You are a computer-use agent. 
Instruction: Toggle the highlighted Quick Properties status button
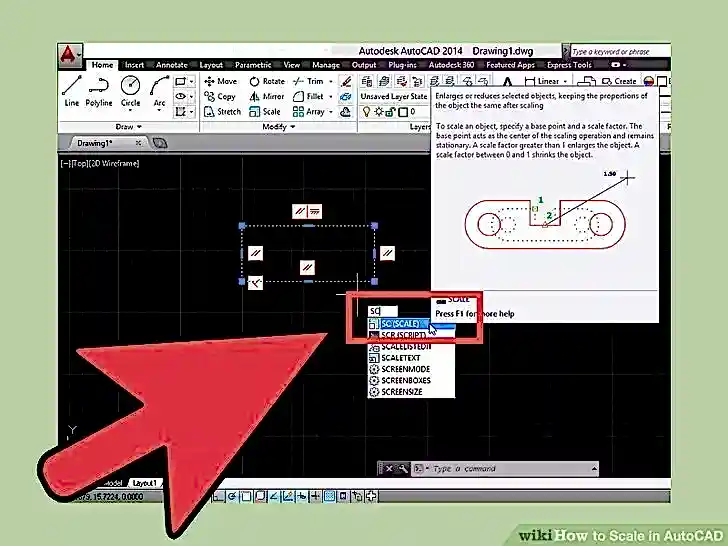coord(329,497)
